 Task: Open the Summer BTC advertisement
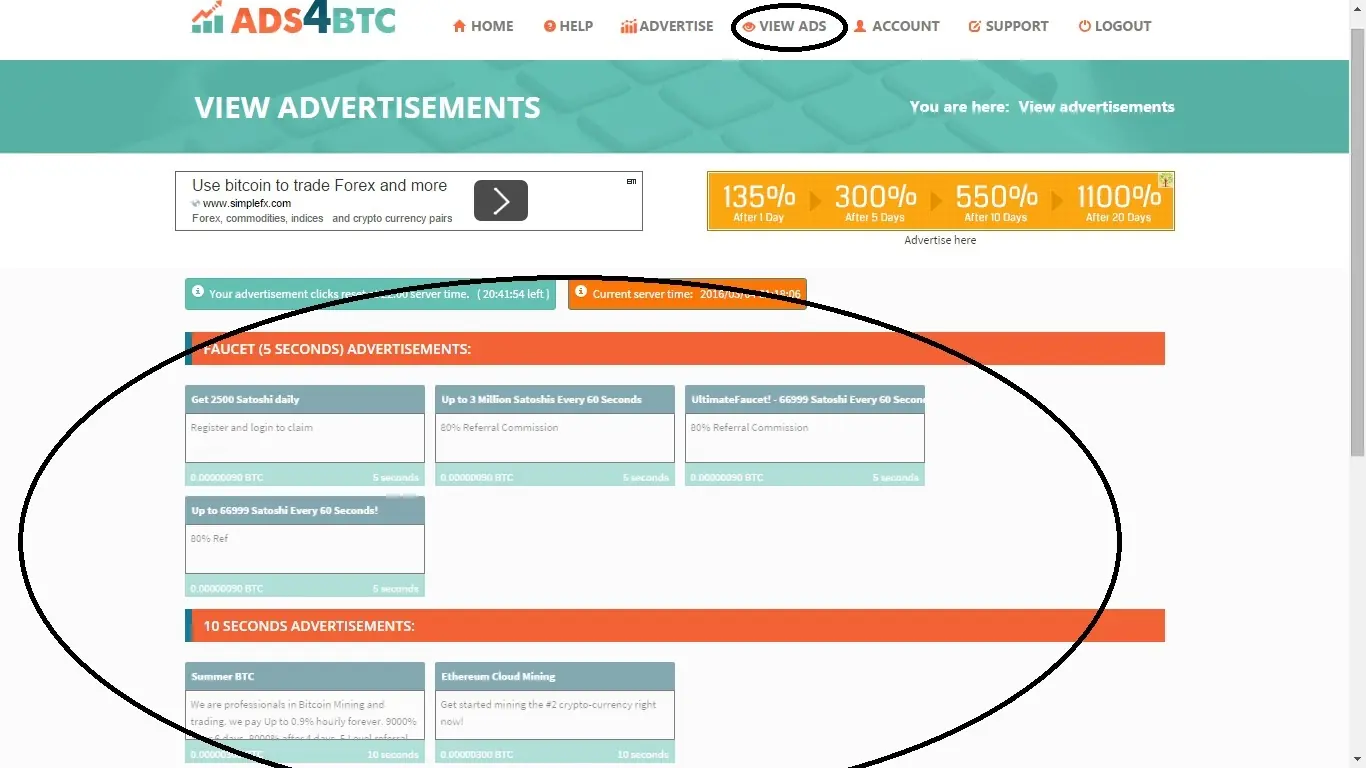coord(305,712)
